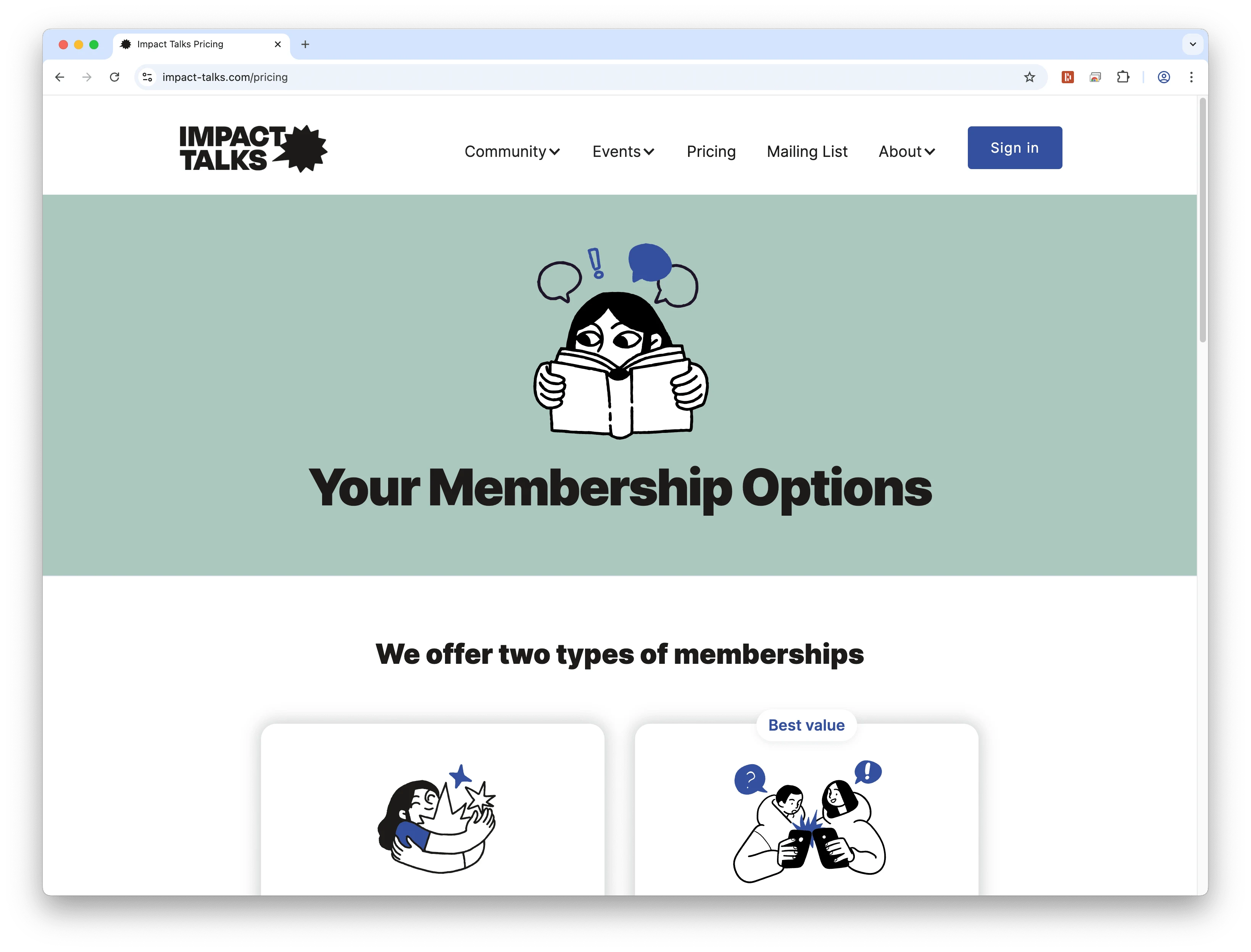This screenshot has height=952, width=1251.
Task: Click the blue Sign in button
Action: 1014,147
